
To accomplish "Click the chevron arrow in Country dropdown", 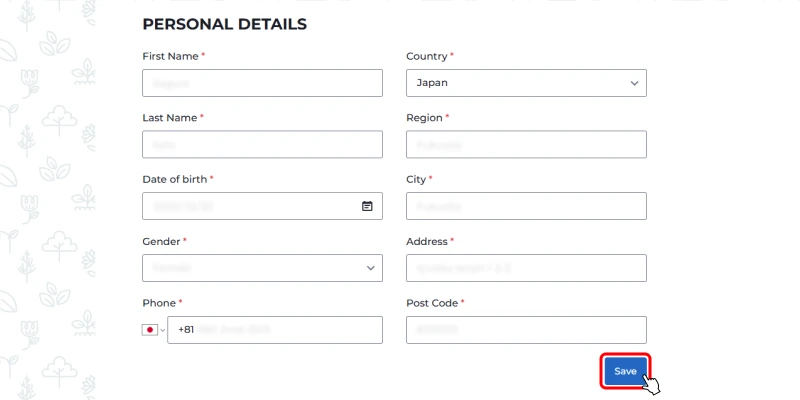I will coord(634,83).
